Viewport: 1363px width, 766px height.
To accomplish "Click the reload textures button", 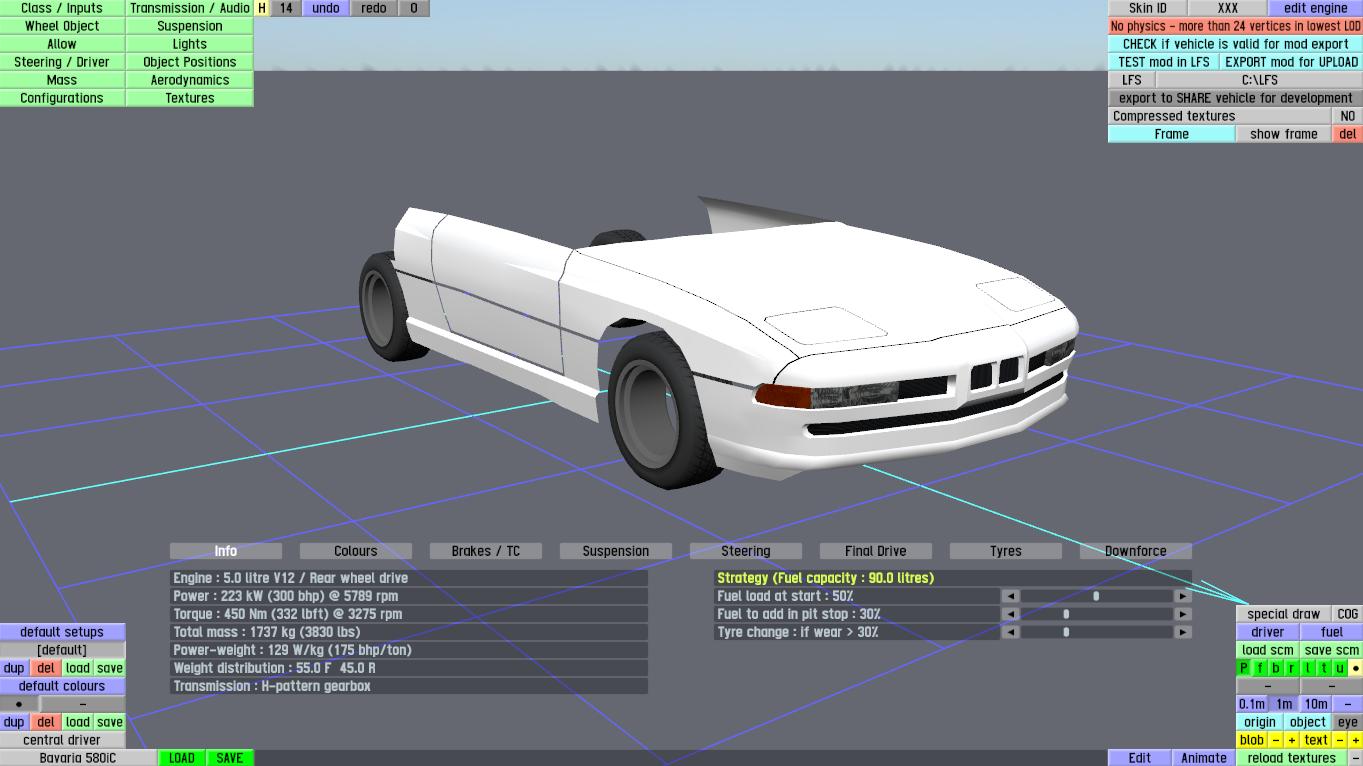I will point(1292,758).
